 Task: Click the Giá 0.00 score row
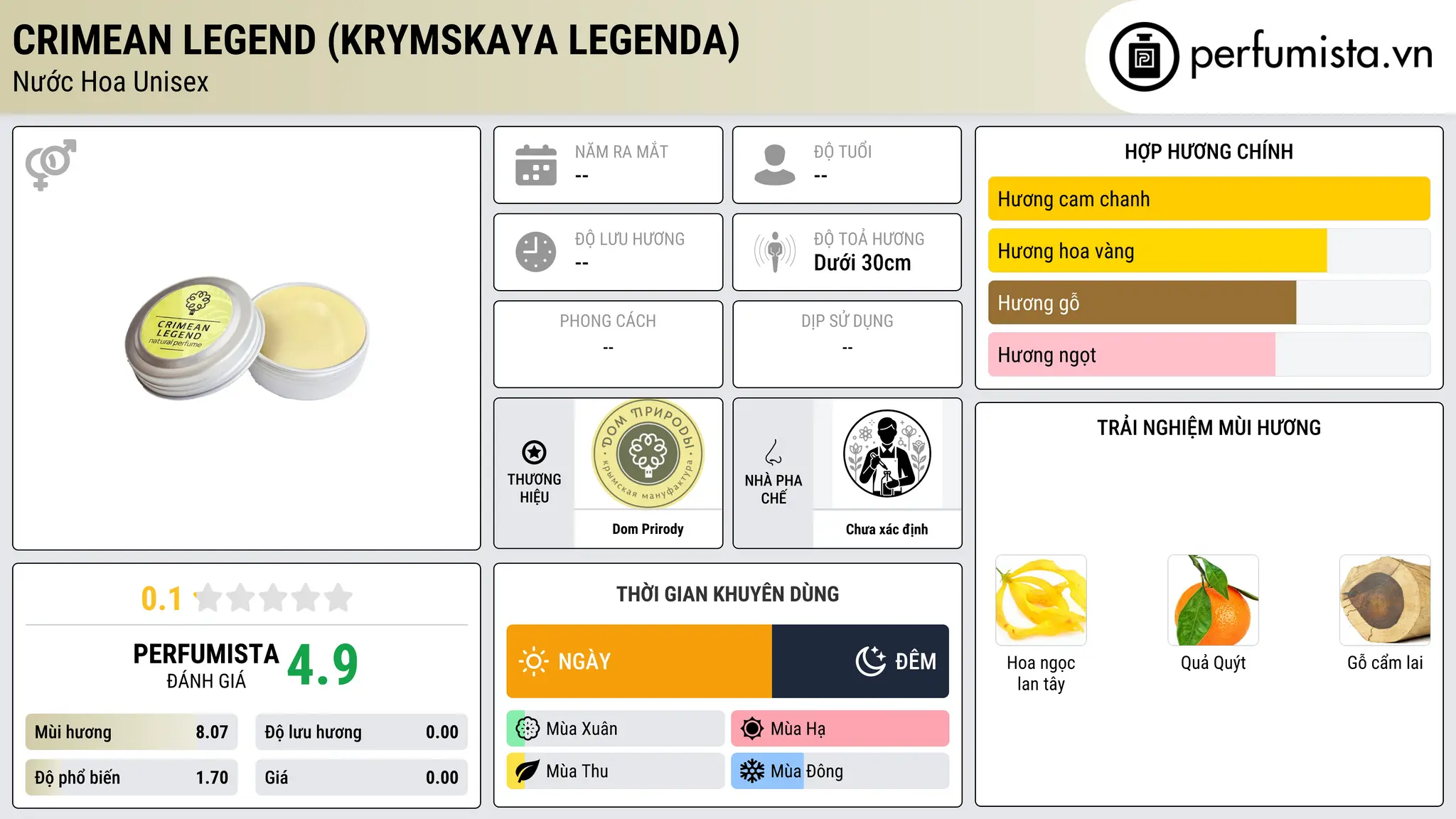[x=361, y=778]
